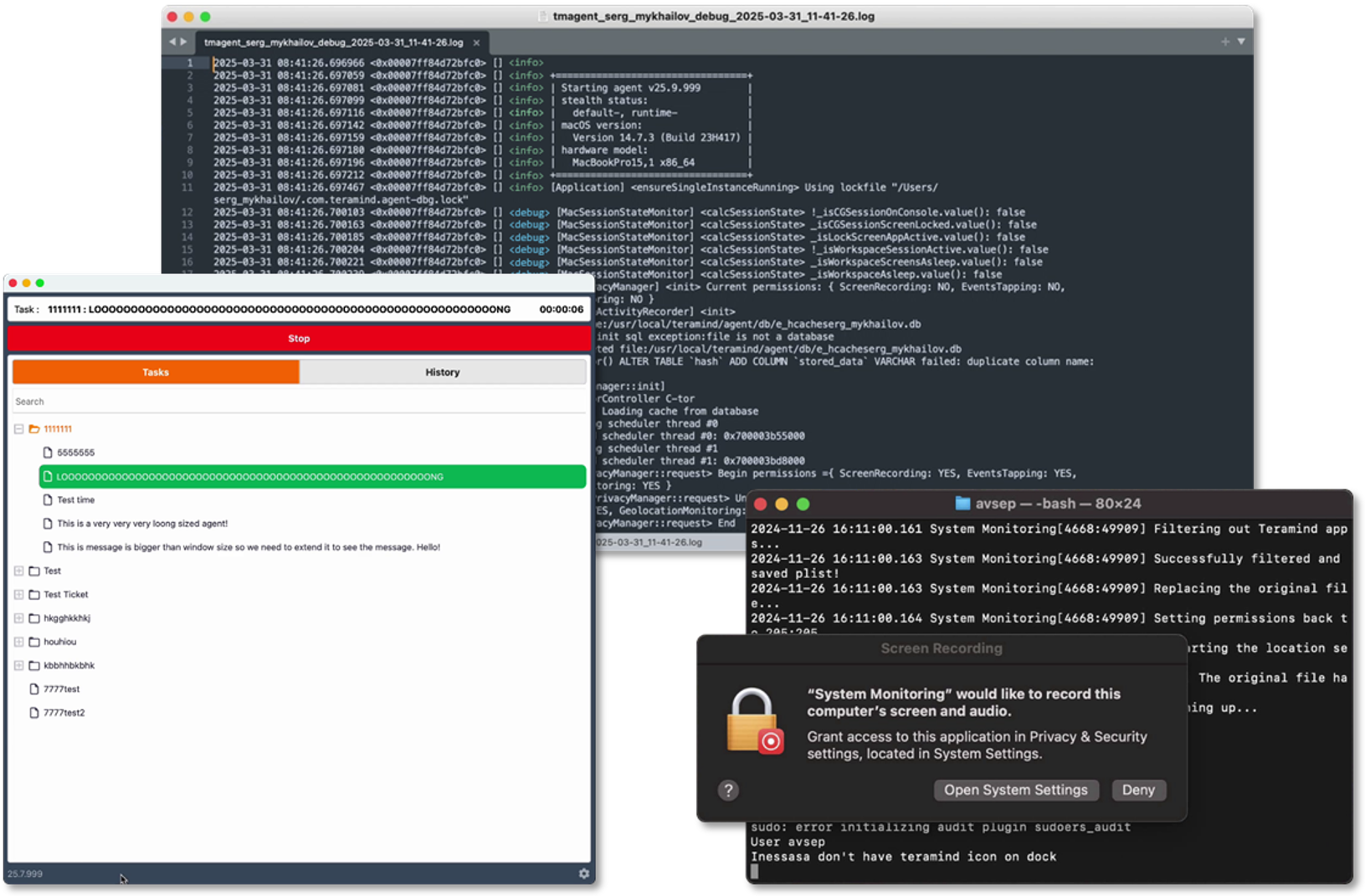Screen dimensions: 1365x896
Task: Select the 7777test2 task icon
Action: point(34,713)
